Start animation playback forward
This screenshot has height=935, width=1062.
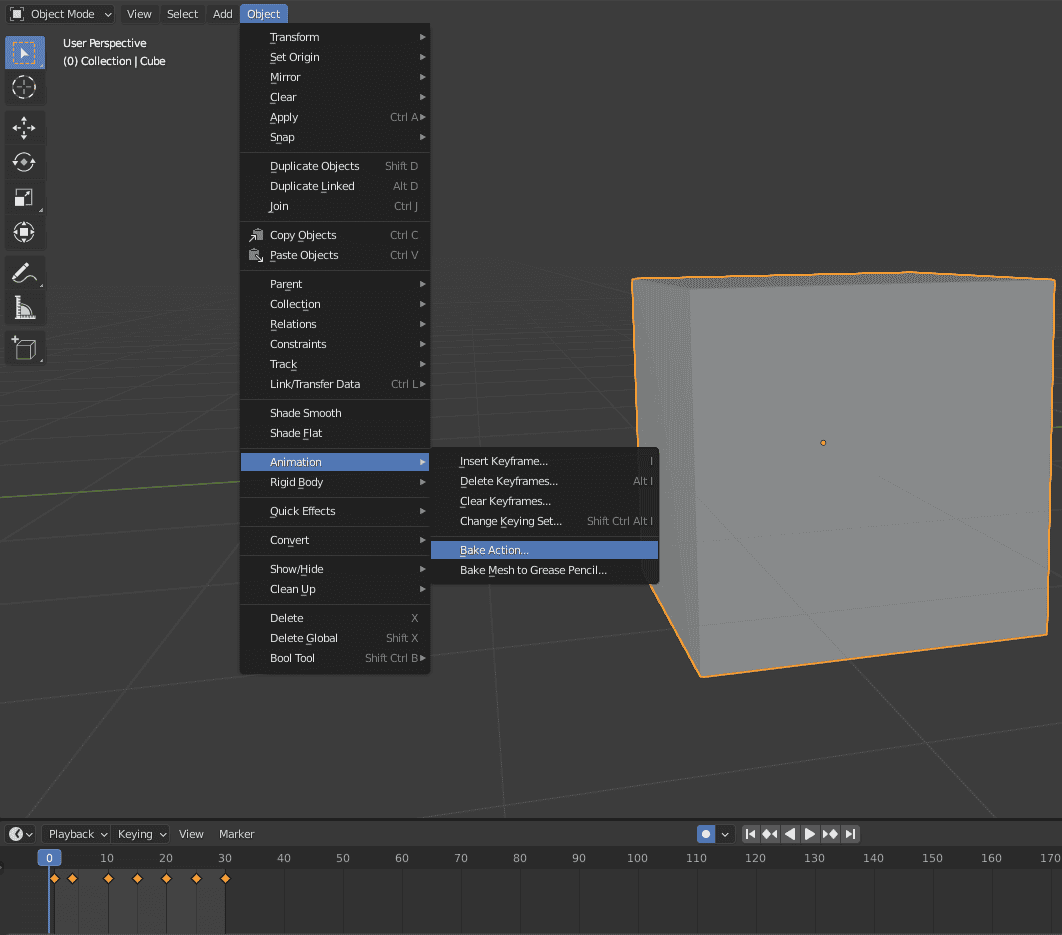pyautogui.click(x=810, y=834)
